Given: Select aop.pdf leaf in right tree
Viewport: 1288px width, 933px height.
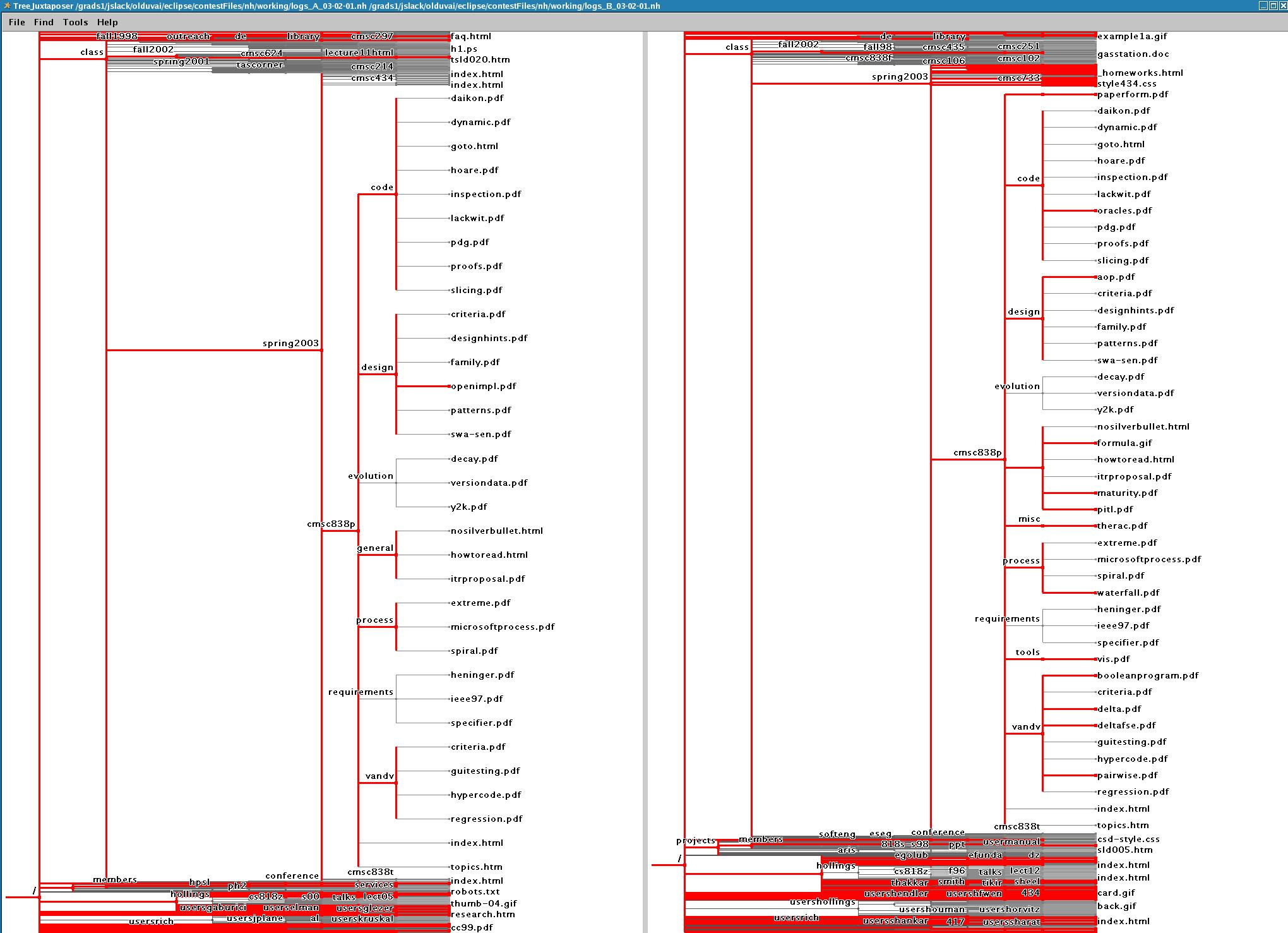Looking at the screenshot, I should pos(1116,277).
